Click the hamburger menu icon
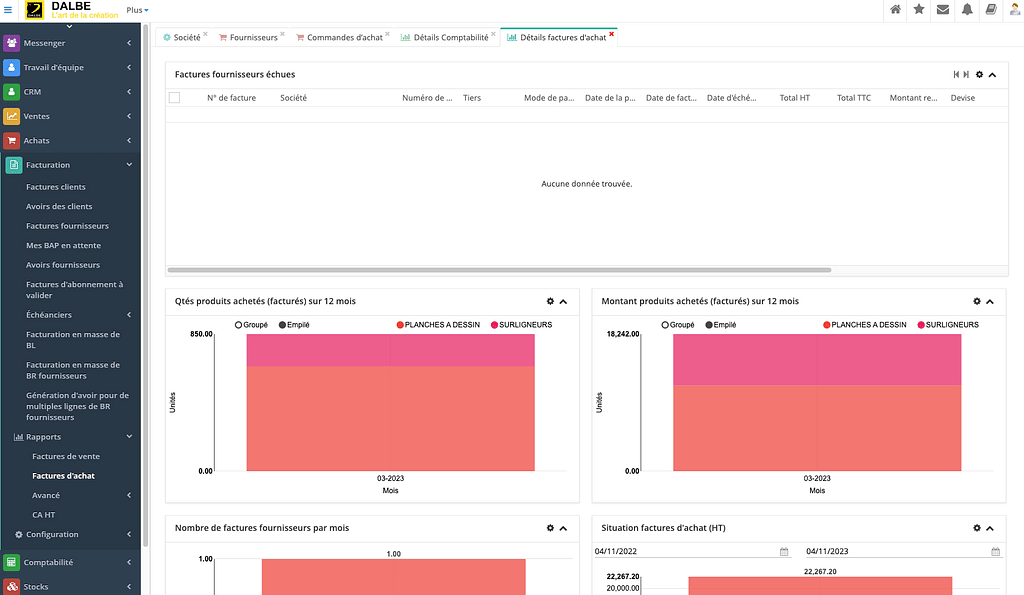The image size is (1024, 595). [9, 10]
